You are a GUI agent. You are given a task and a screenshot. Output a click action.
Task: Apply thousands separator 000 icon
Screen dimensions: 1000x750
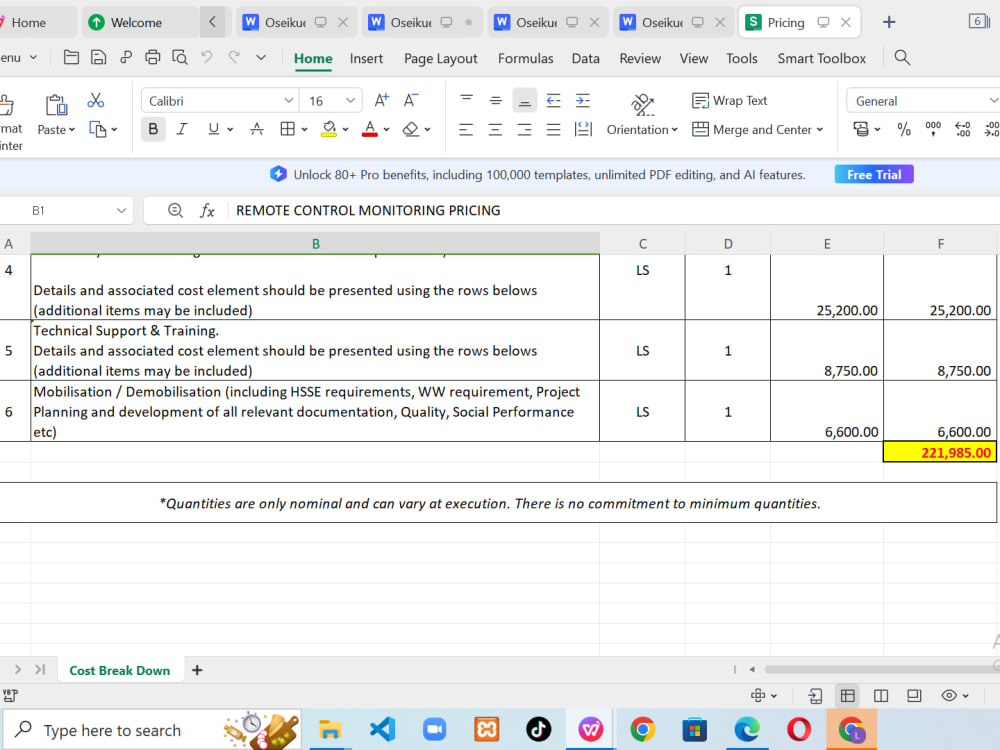[933, 129]
